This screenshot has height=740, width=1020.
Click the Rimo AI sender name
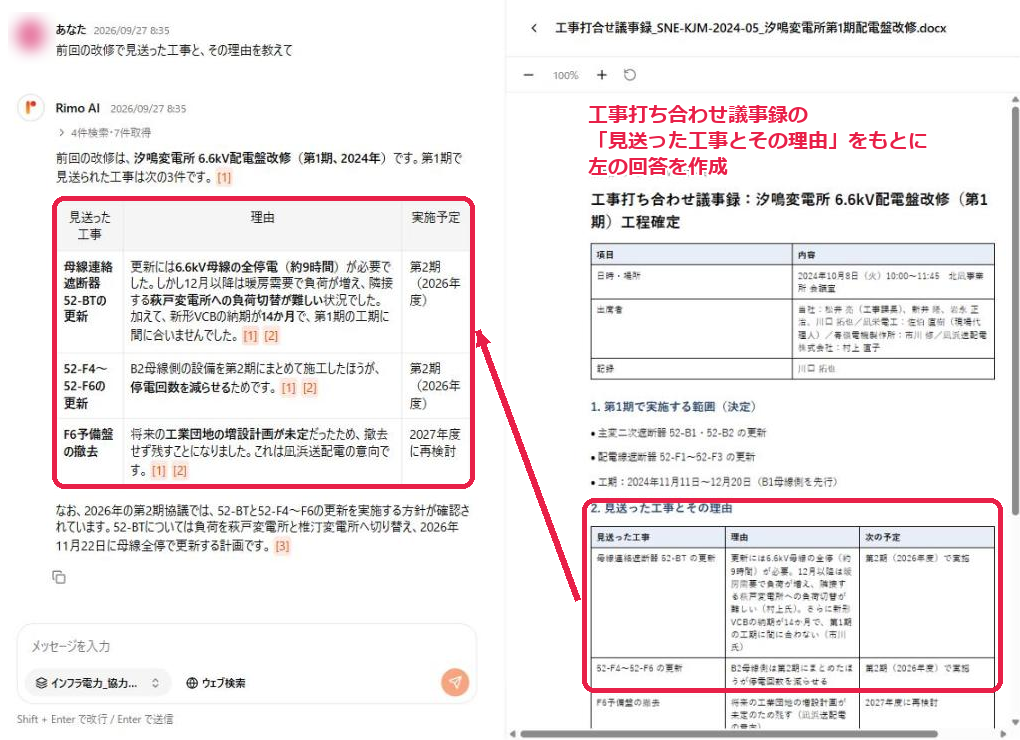[x=77, y=108]
